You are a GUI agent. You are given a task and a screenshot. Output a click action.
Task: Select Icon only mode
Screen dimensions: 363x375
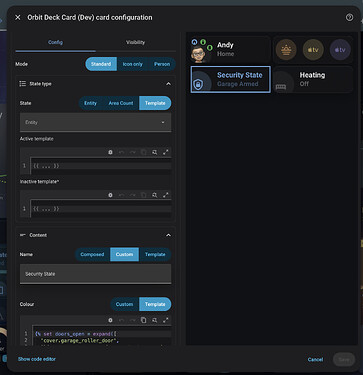click(x=132, y=64)
